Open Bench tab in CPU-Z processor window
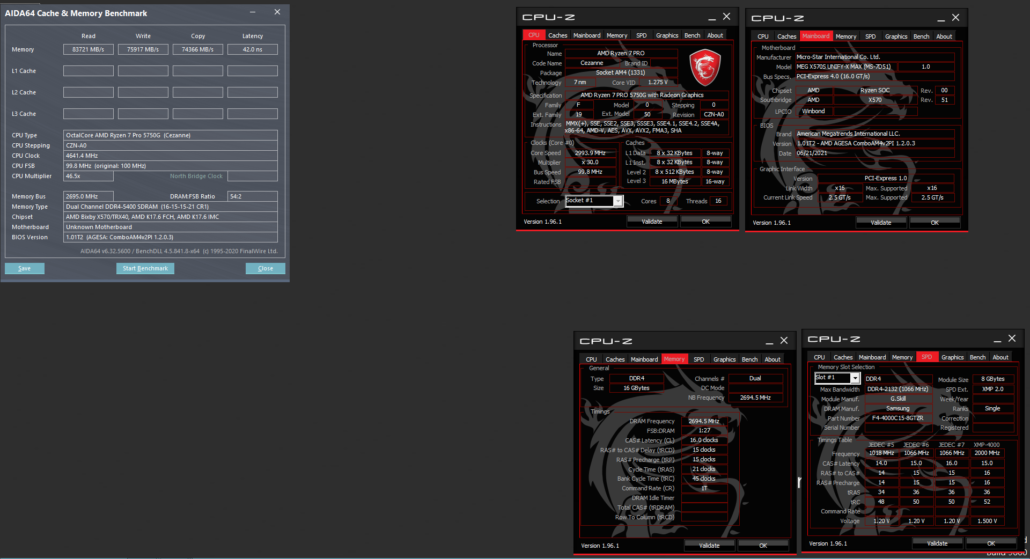1030x559 pixels. pos(692,35)
